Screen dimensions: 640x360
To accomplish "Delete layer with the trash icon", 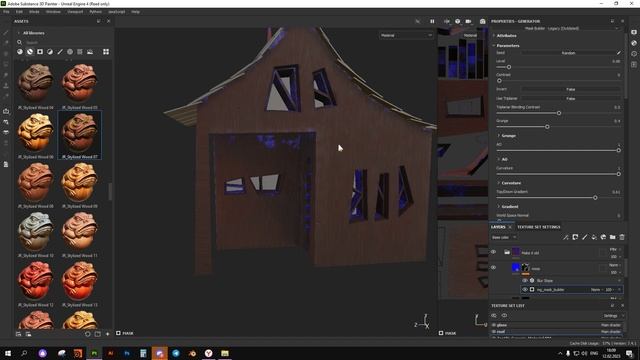I will [x=622, y=237].
